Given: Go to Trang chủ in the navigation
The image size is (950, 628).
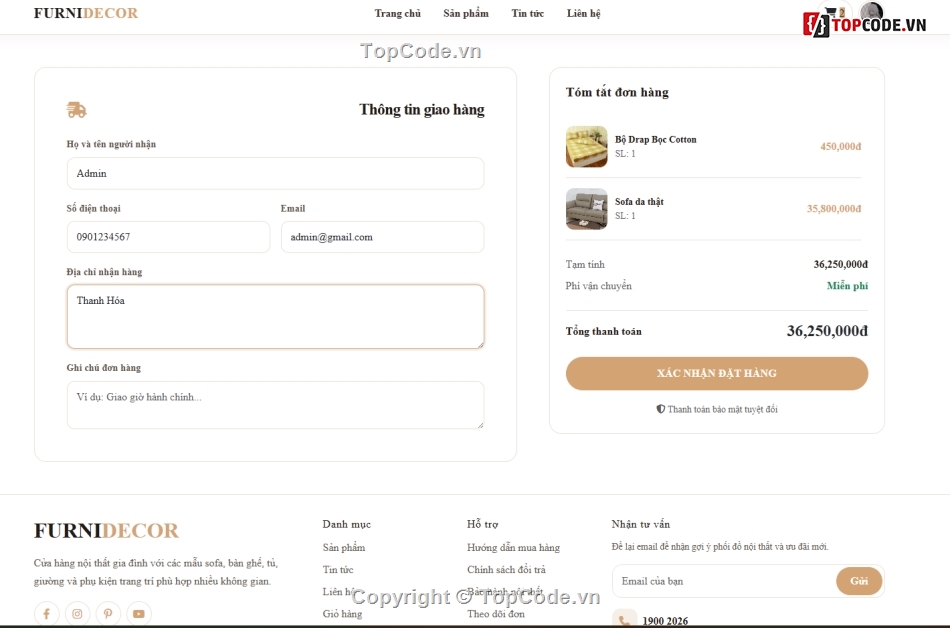Looking at the screenshot, I should point(397,13).
